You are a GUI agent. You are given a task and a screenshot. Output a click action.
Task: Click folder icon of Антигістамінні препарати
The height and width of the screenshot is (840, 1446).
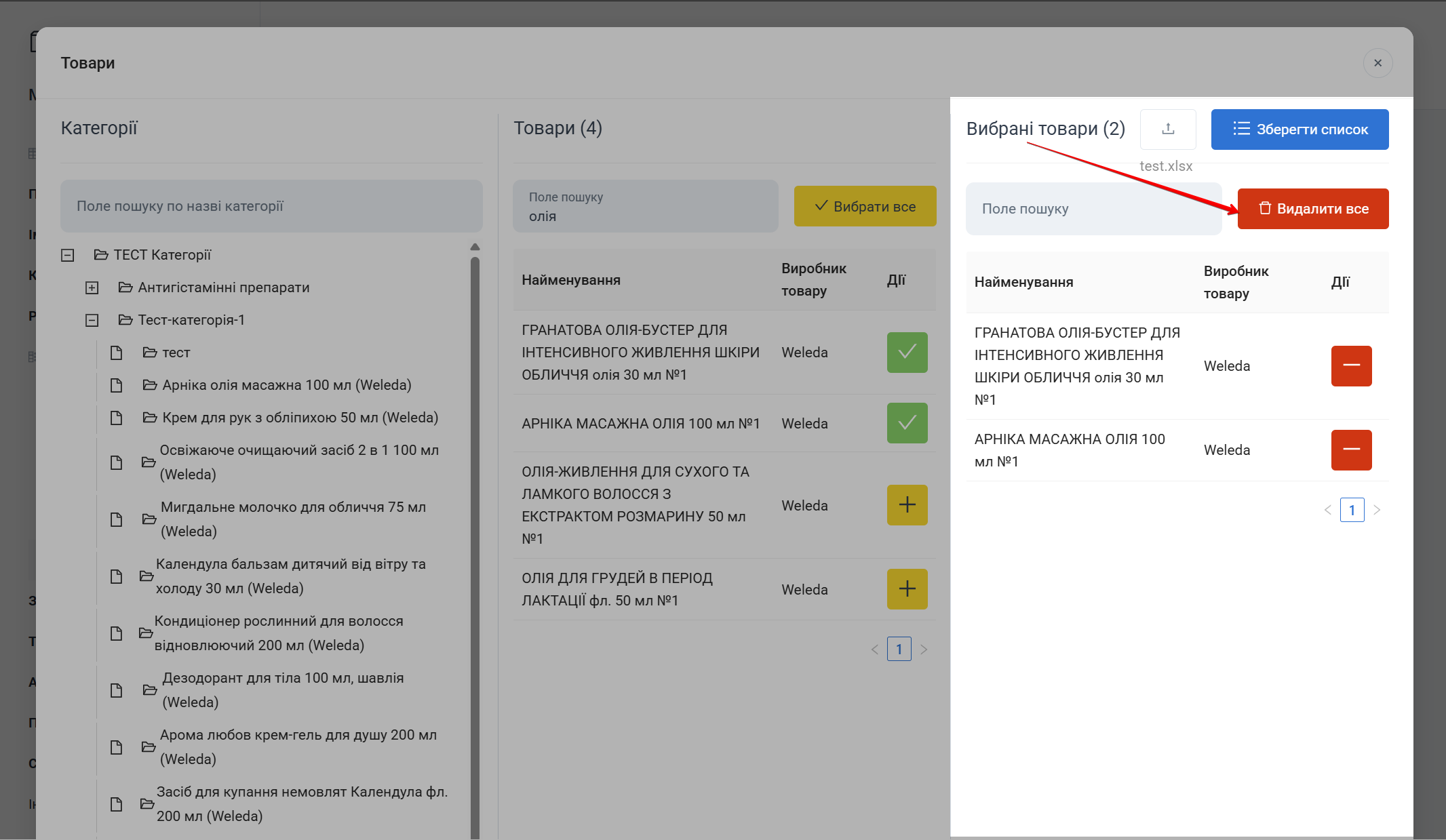(125, 287)
